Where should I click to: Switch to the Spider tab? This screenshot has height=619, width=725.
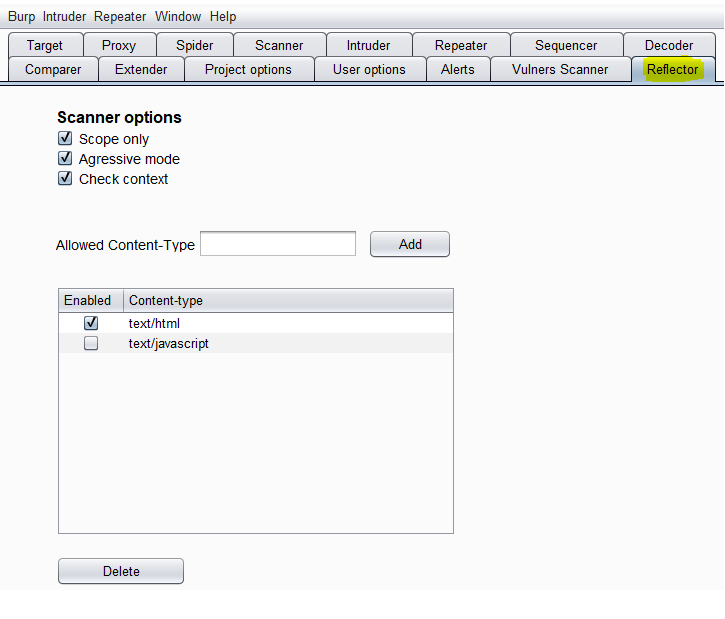tap(195, 45)
